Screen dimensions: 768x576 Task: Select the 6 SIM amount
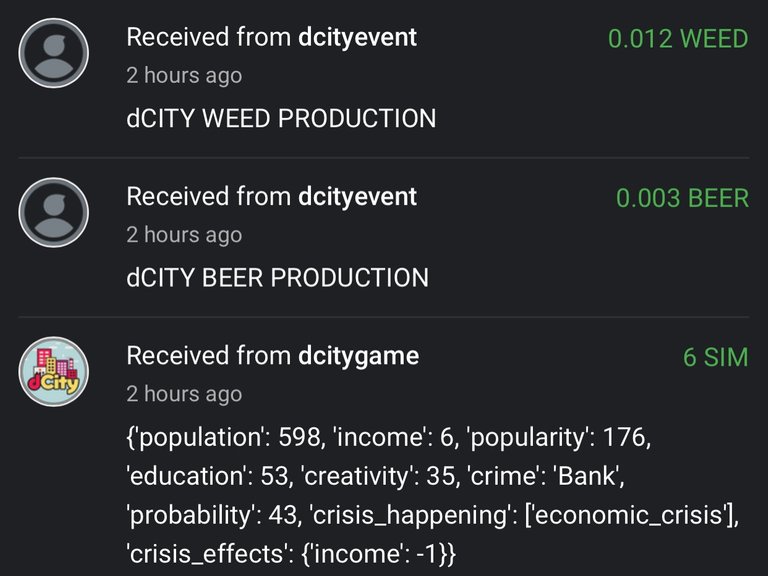pos(716,357)
